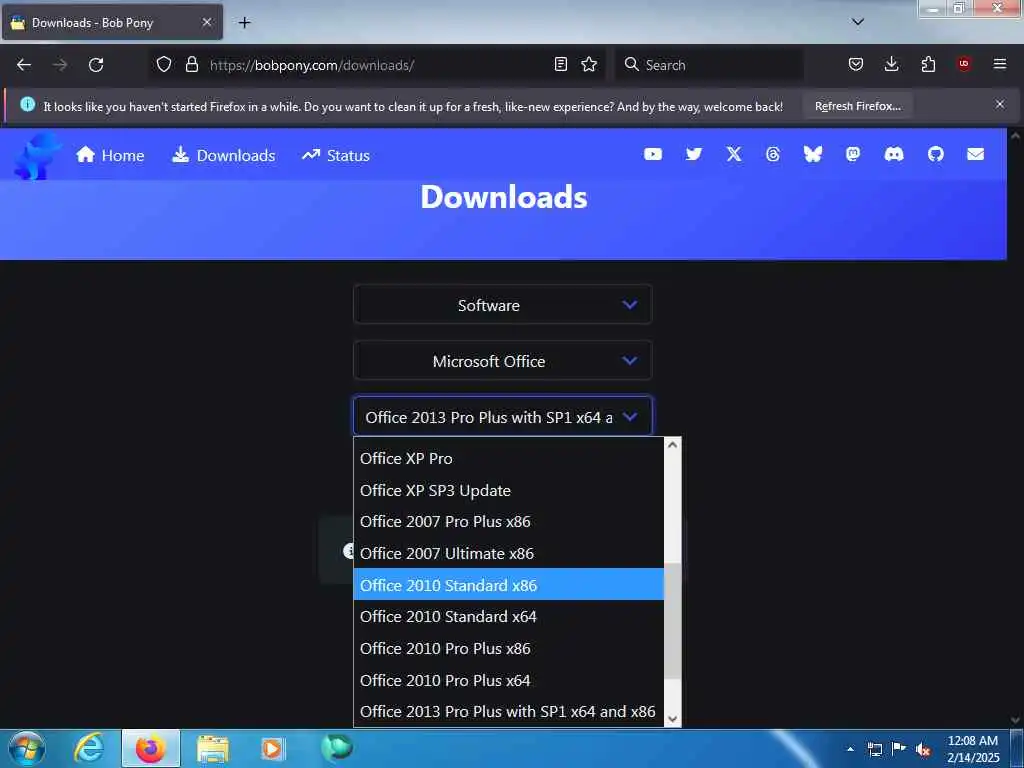Open the uBlock Origin extension icon

(964, 64)
